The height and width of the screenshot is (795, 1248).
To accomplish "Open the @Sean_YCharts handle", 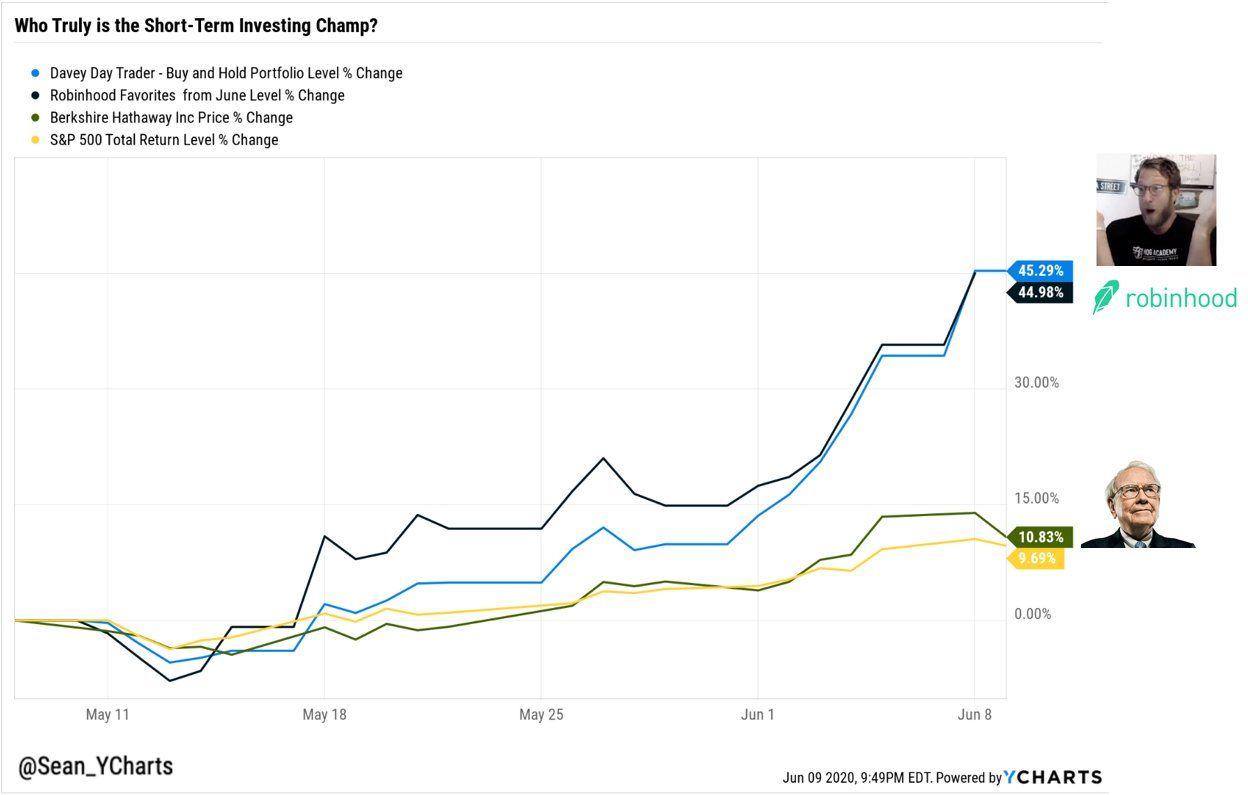I will click(95, 767).
